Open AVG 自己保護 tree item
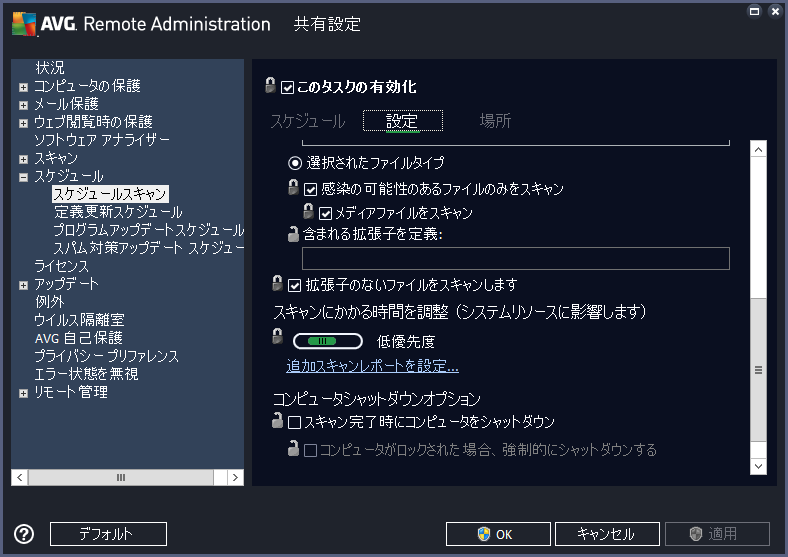Image resolution: width=788 pixels, height=557 pixels. coord(78,338)
